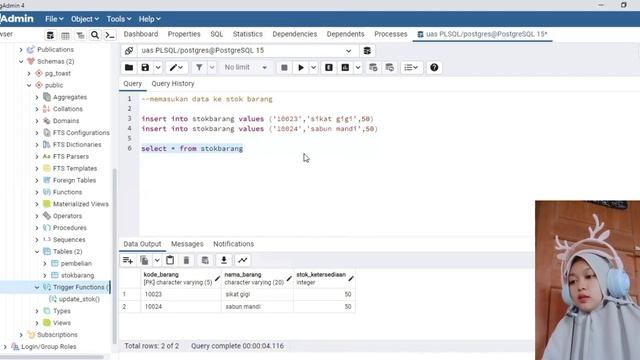This screenshot has width=640, height=360.
Task: Collapse the Trigger Functions node
Action: (37, 287)
